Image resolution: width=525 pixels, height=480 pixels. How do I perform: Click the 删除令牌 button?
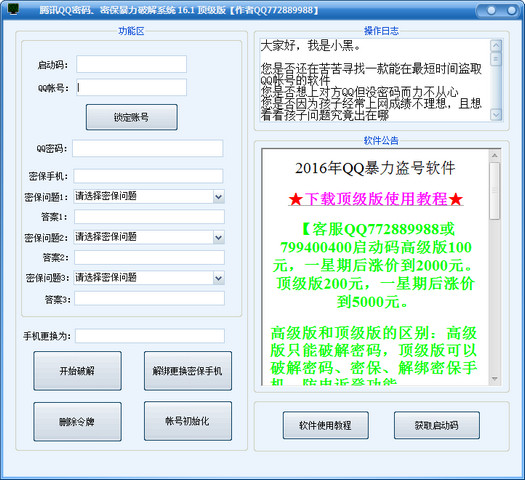pyautogui.click(x=77, y=422)
